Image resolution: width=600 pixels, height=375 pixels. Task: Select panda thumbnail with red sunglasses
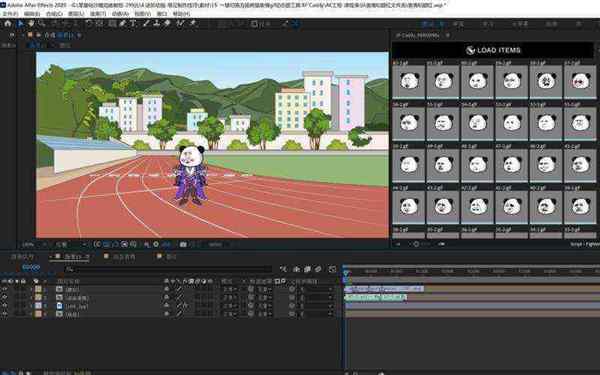point(580,82)
